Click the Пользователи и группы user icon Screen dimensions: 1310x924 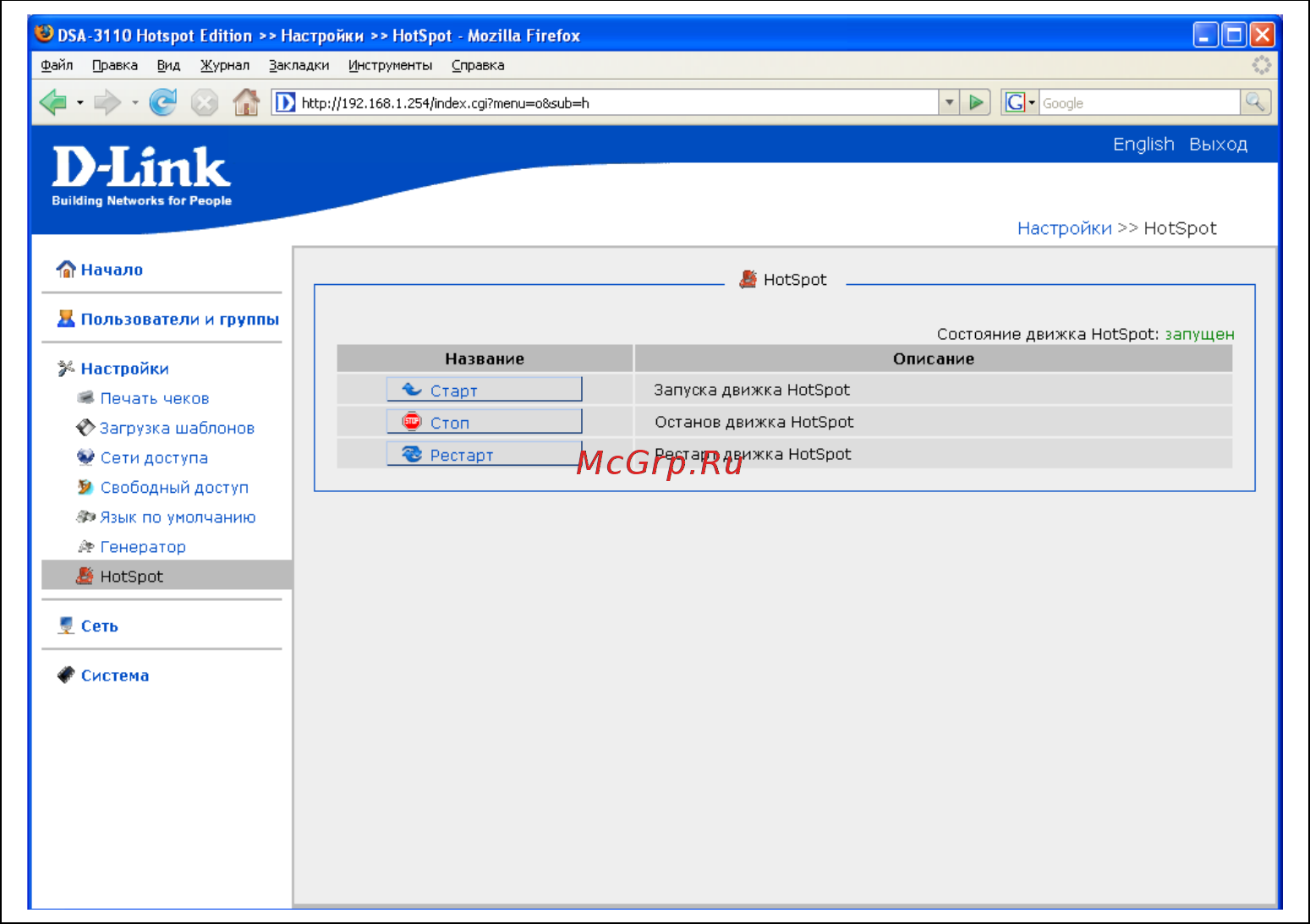(66, 319)
